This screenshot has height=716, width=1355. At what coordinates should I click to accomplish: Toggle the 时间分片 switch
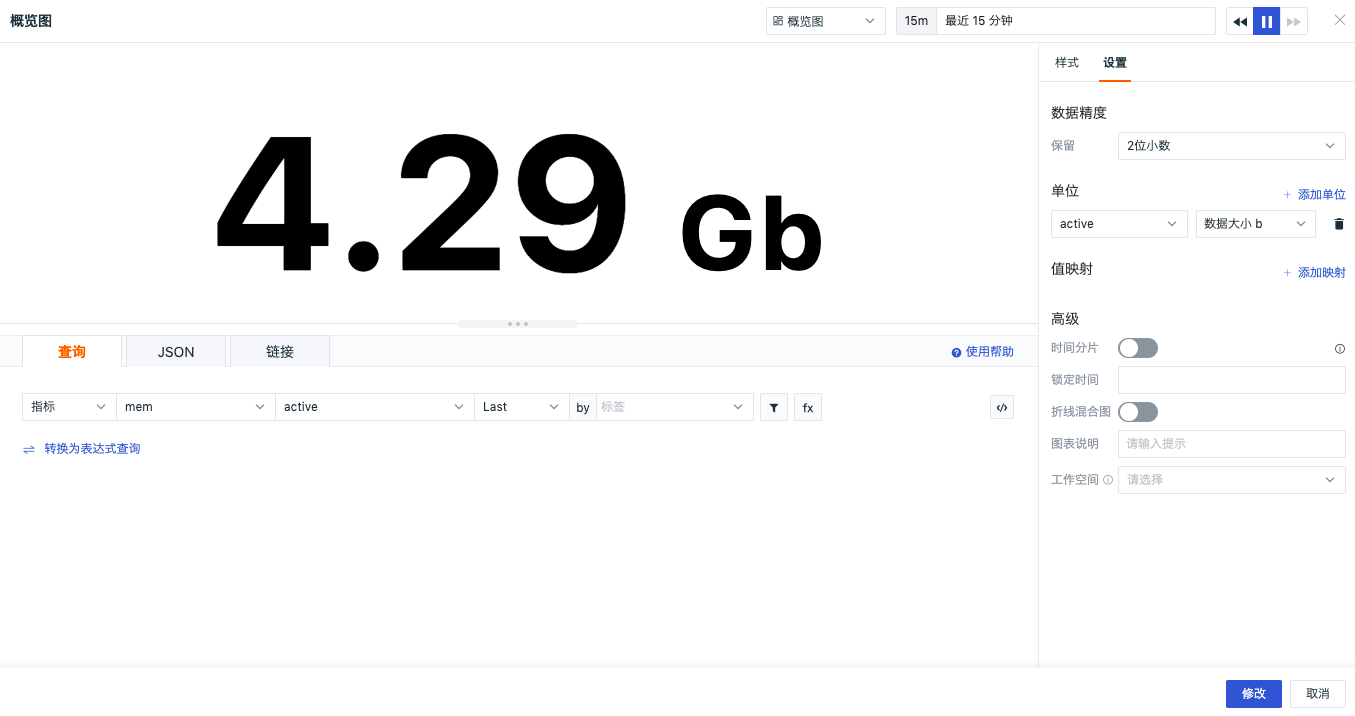click(1138, 348)
